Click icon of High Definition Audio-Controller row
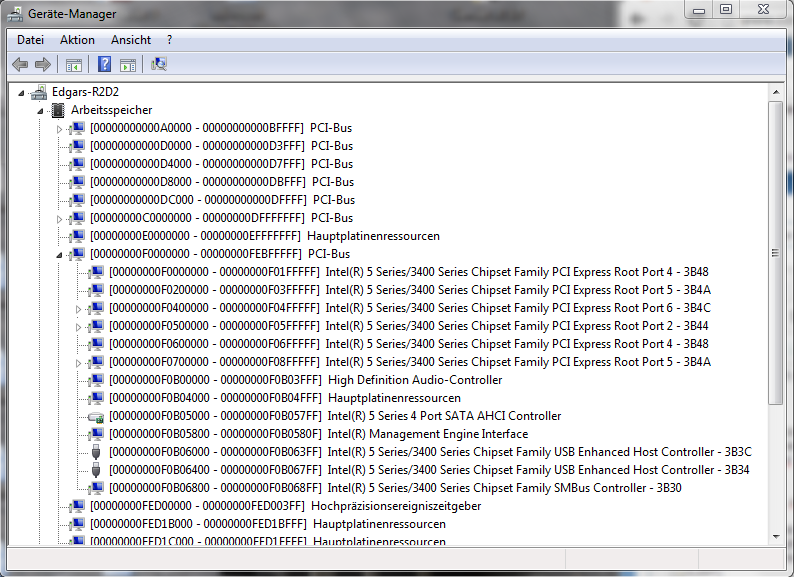This screenshot has height=577, width=794. (96, 380)
